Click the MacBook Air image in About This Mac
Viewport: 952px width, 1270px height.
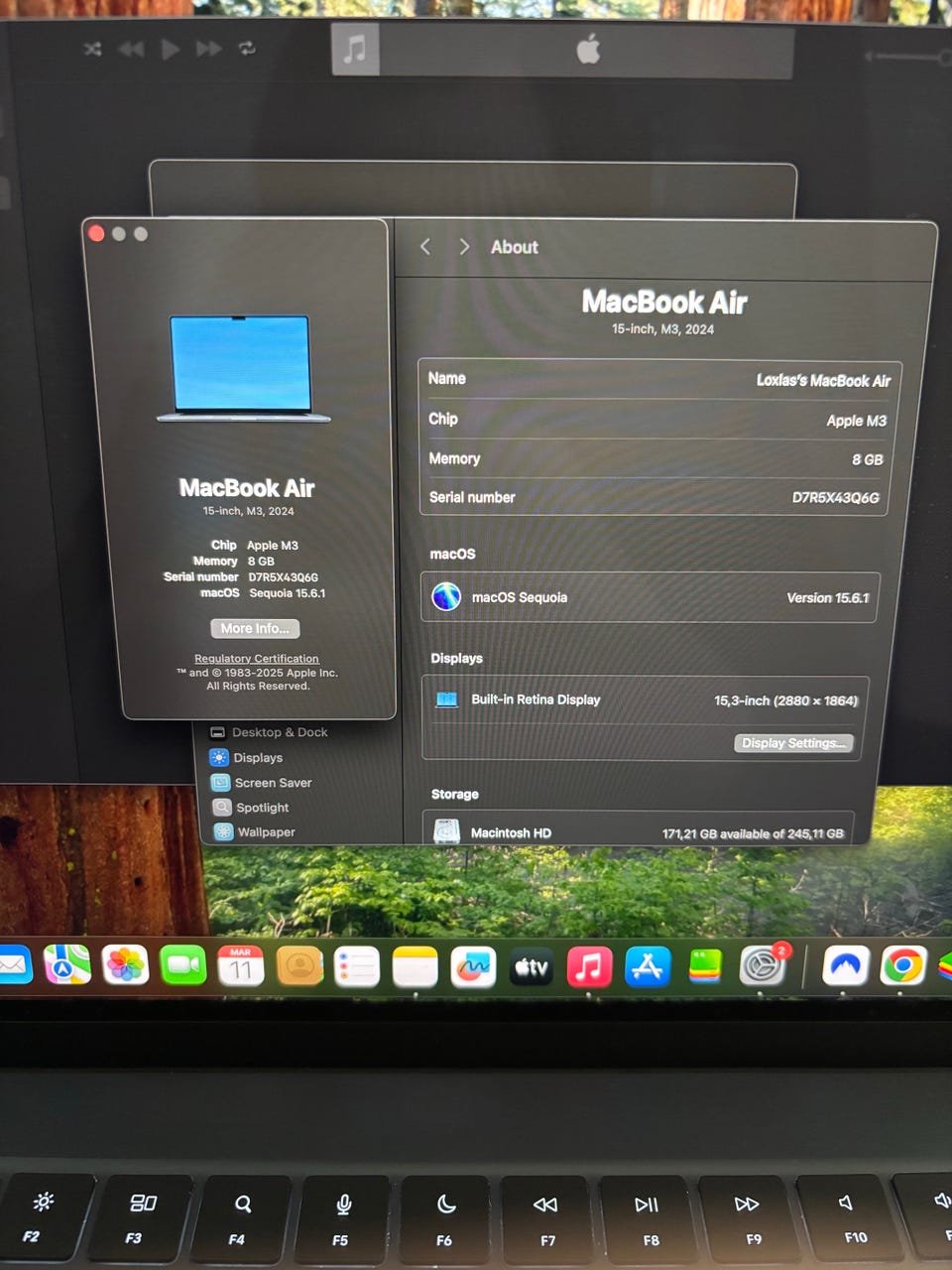[244, 369]
